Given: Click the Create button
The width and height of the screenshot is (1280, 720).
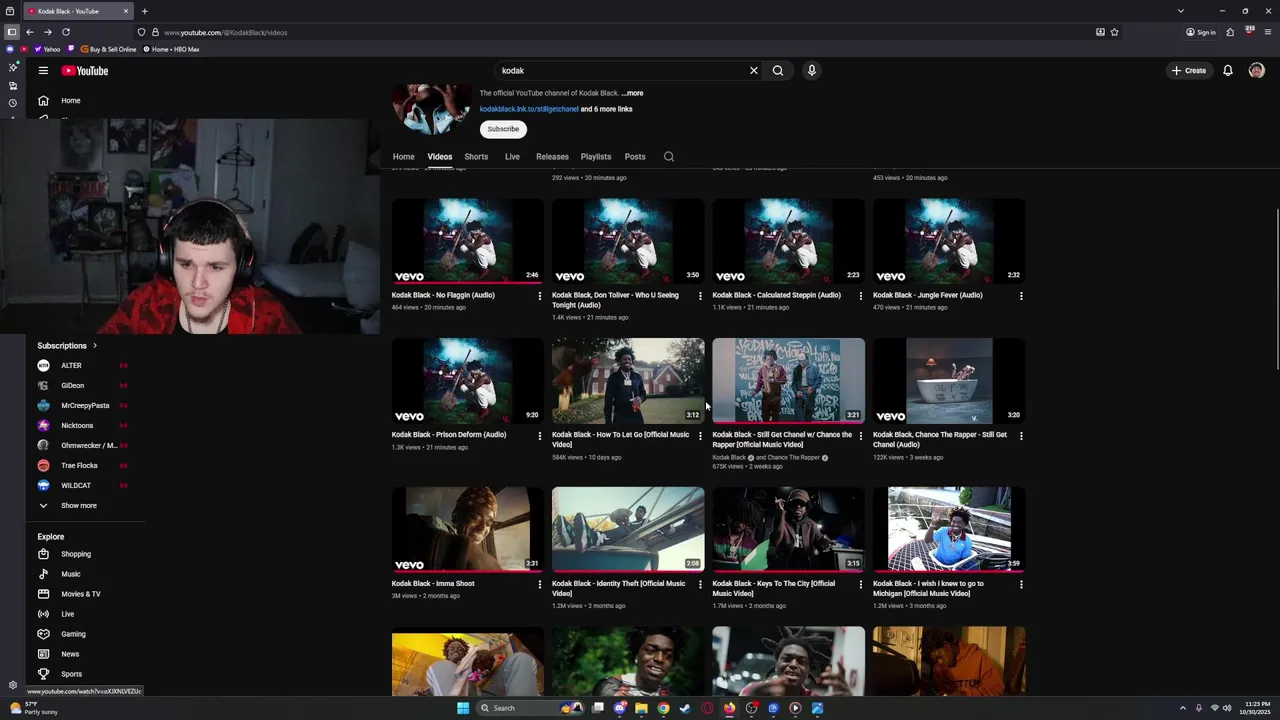Looking at the screenshot, I should coord(1189,70).
